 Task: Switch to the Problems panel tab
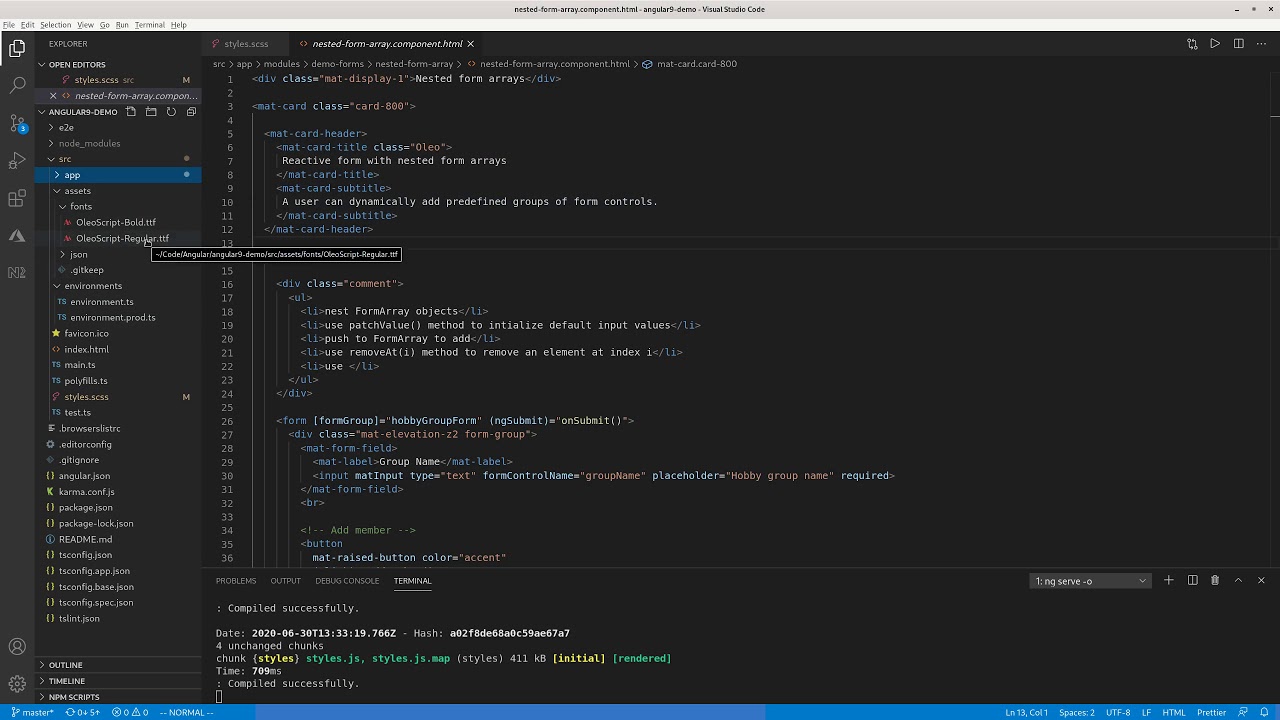coord(236,581)
